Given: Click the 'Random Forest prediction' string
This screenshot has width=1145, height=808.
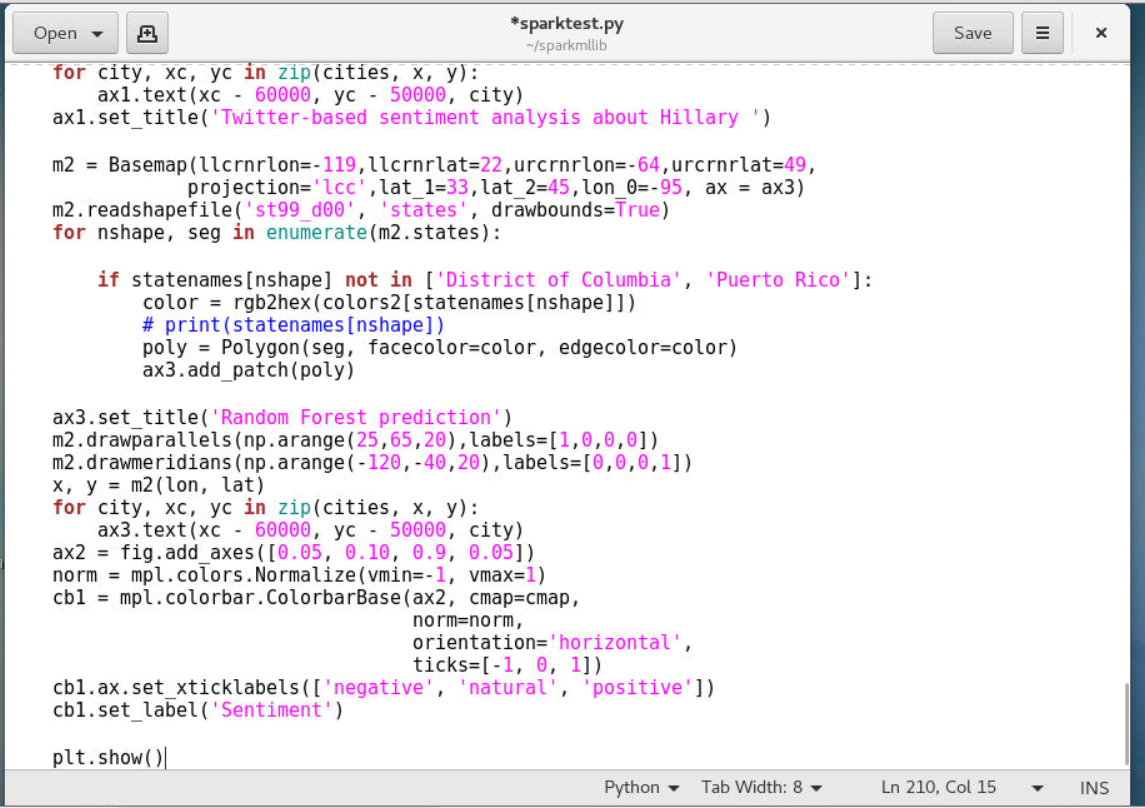Looking at the screenshot, I should tap(356, 418).
